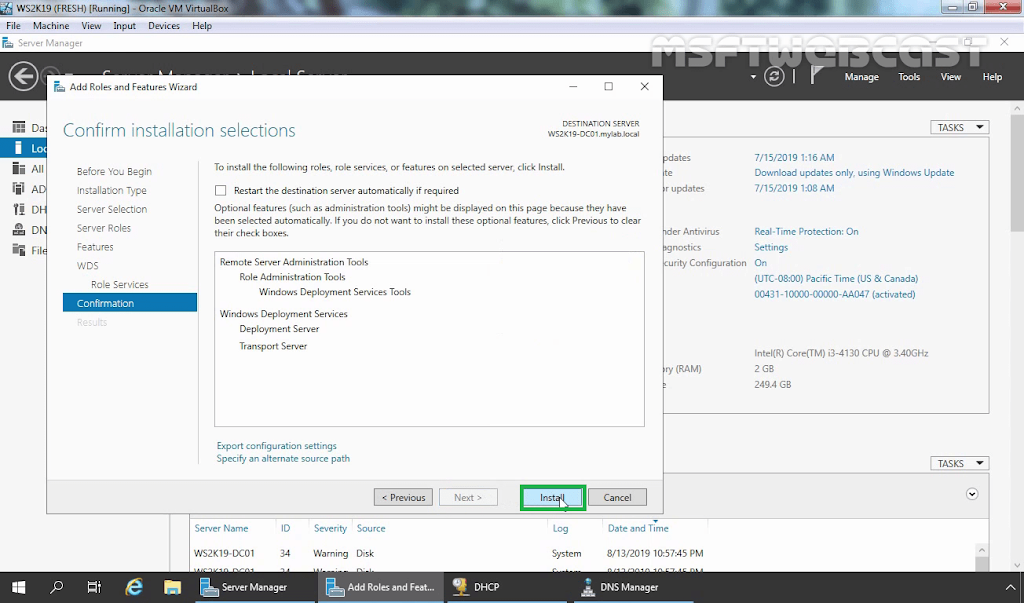Open taskbar search

pyautogui.click(x=57, y=587)
